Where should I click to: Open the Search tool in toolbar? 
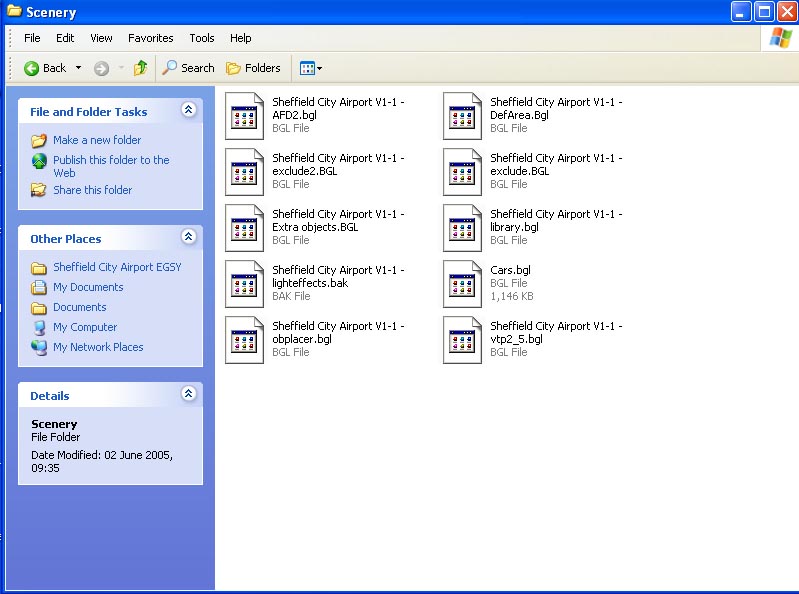pyautogui.click(x=189, y=68)
